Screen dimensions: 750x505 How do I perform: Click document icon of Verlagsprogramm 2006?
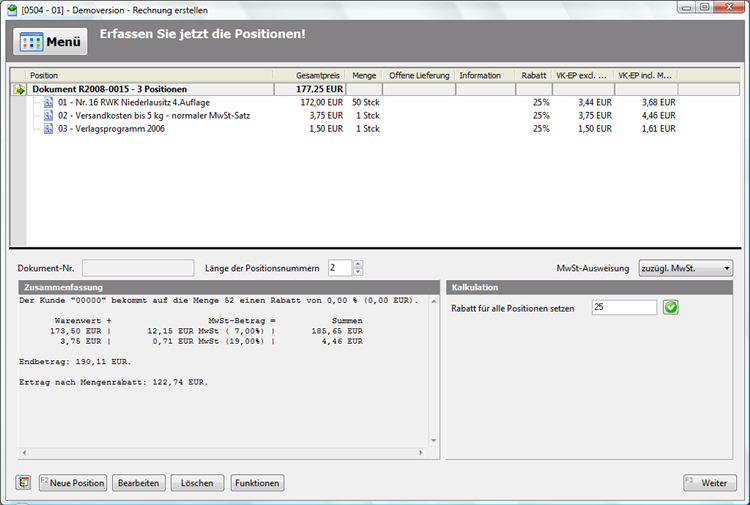point(48,128)
